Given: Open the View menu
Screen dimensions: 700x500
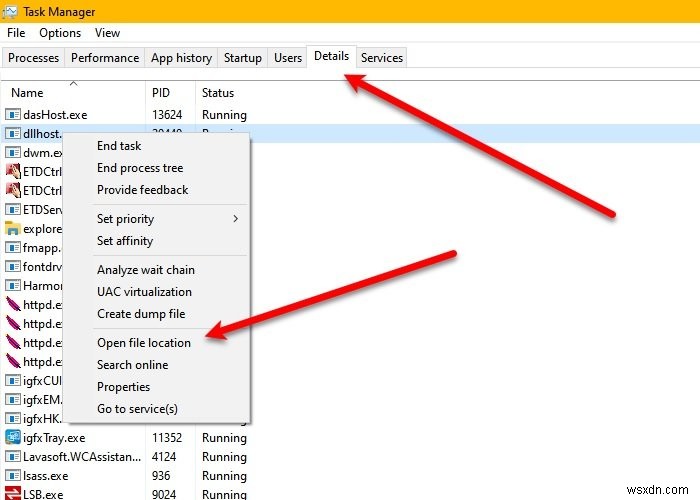Looking at the screenshot, I should point(107,33).
